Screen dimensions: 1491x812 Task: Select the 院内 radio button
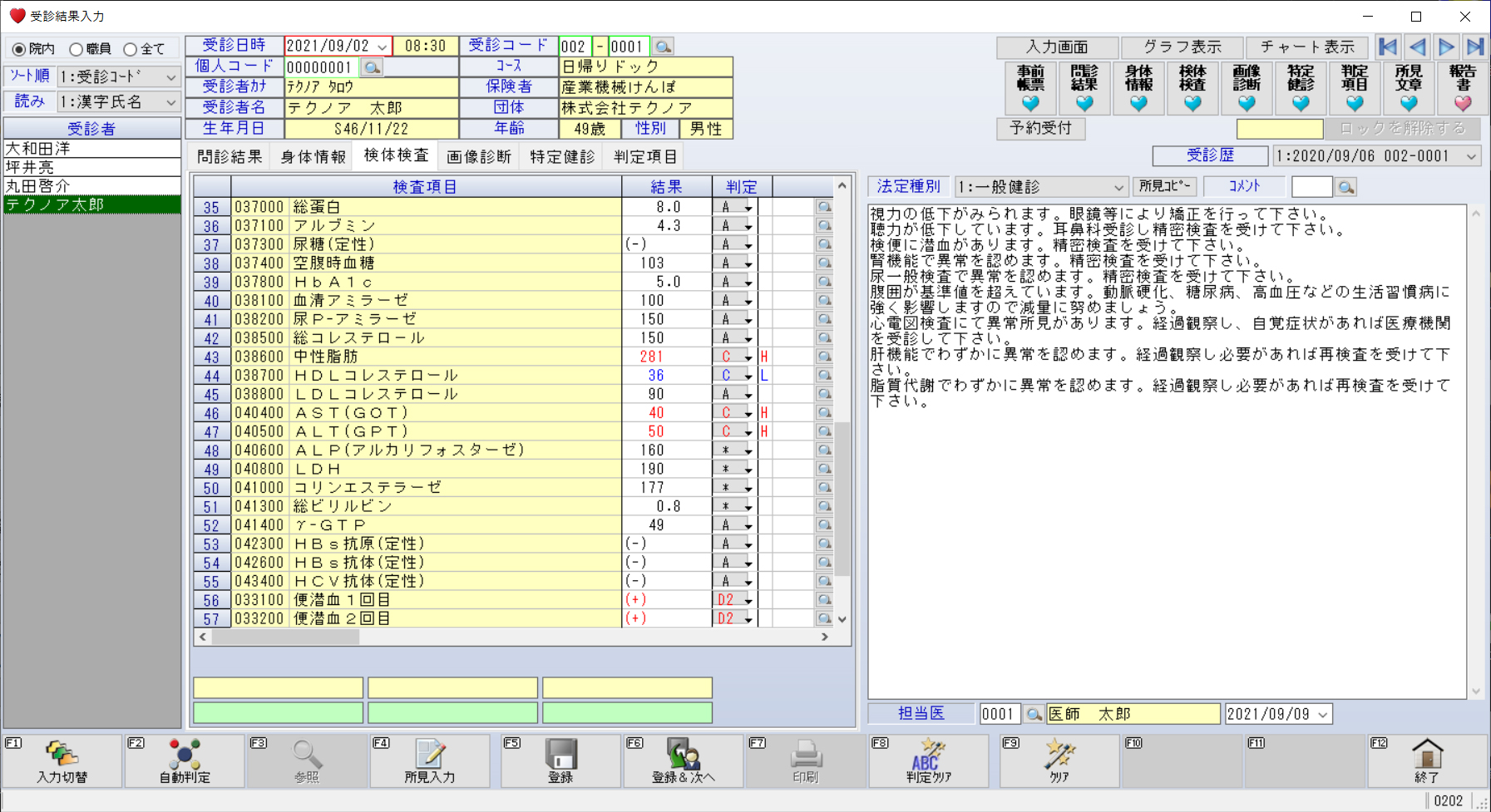point(19,50)
